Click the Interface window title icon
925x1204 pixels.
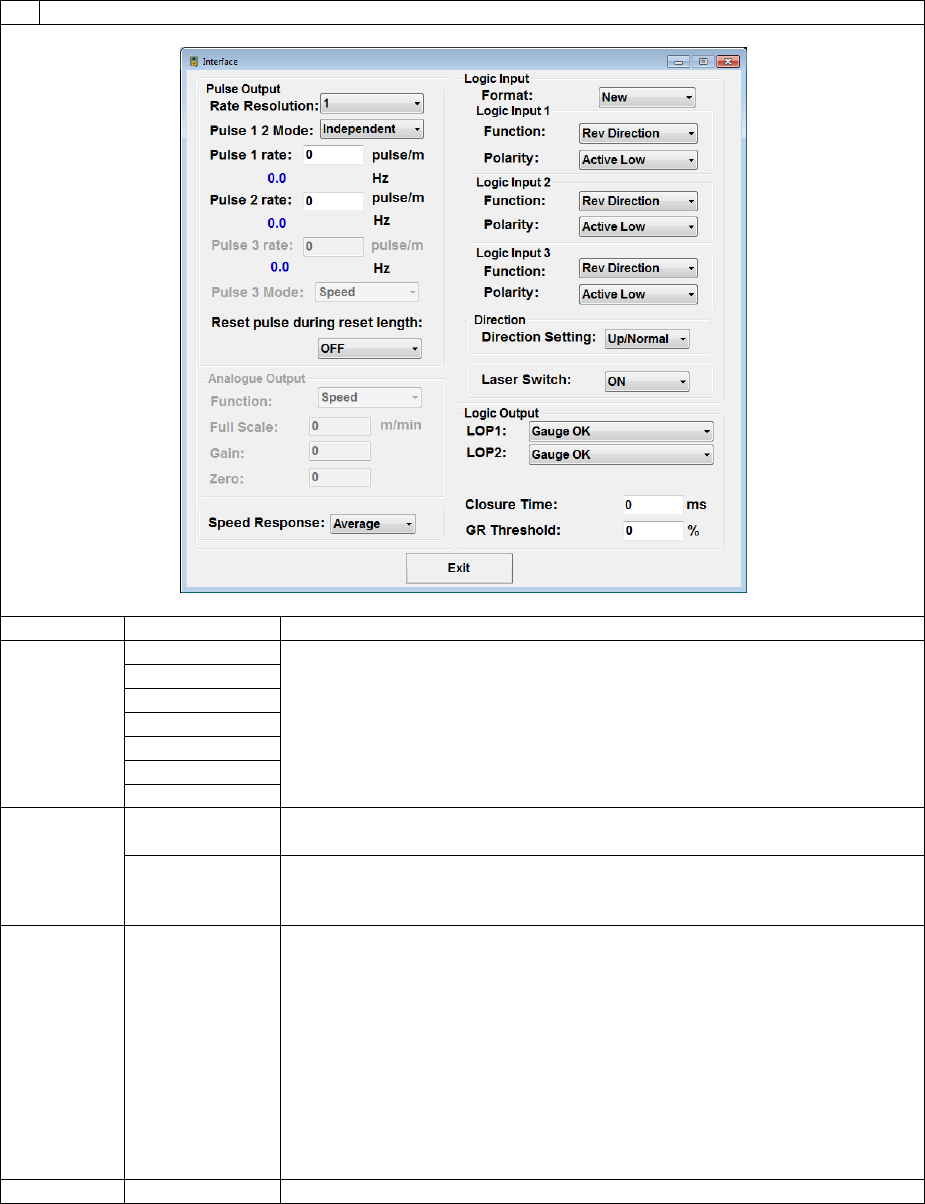click(x=194, y=61)
